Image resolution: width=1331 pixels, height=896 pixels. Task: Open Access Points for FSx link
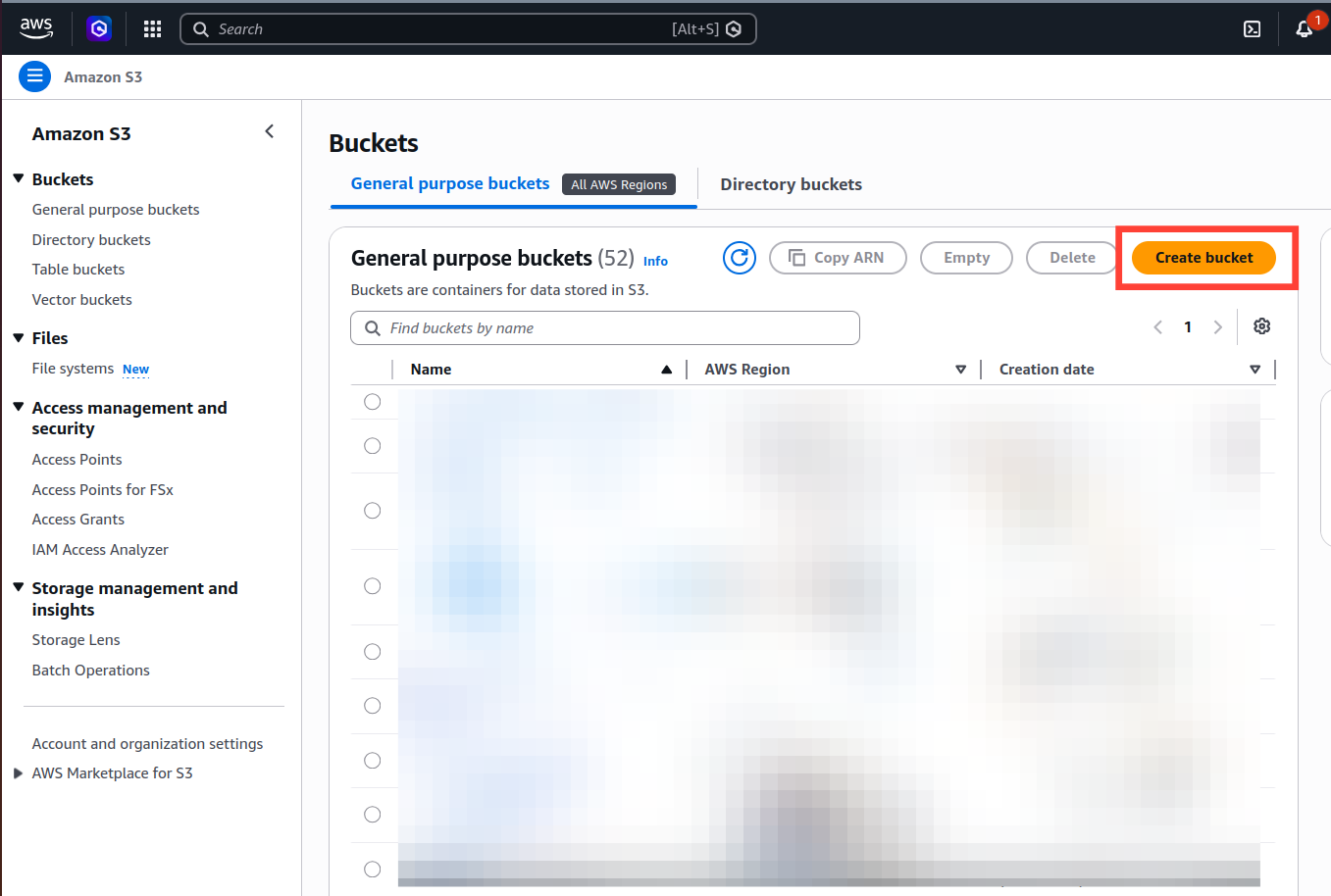pos(102,490)
